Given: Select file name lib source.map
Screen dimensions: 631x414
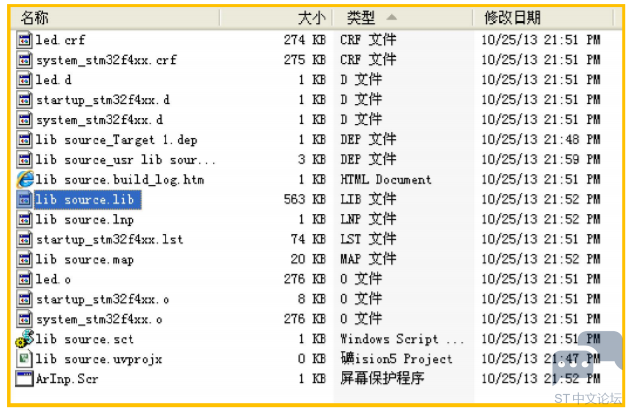Looking at the screenshot, I should tap(85, 259).
